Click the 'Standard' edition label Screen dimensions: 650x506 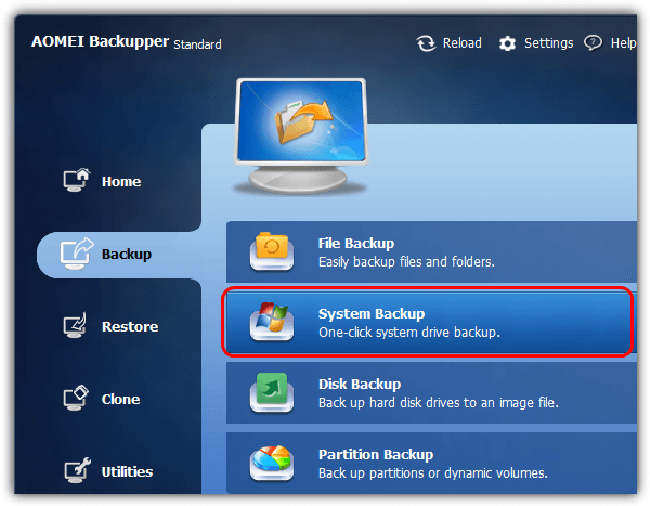pos(197,45)
